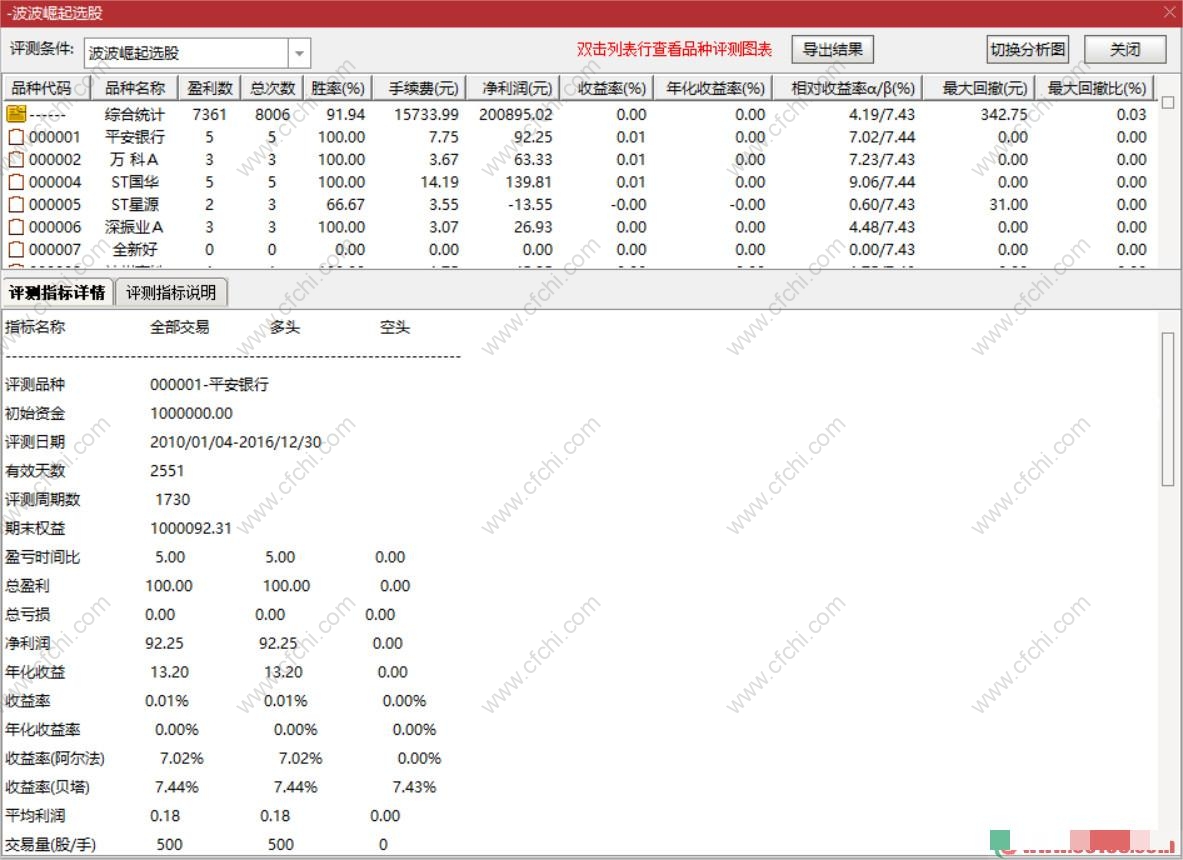The image size is (1183, 860).
Task: Click the document icon for 000004 ST国华
Action: pos(16,182)
